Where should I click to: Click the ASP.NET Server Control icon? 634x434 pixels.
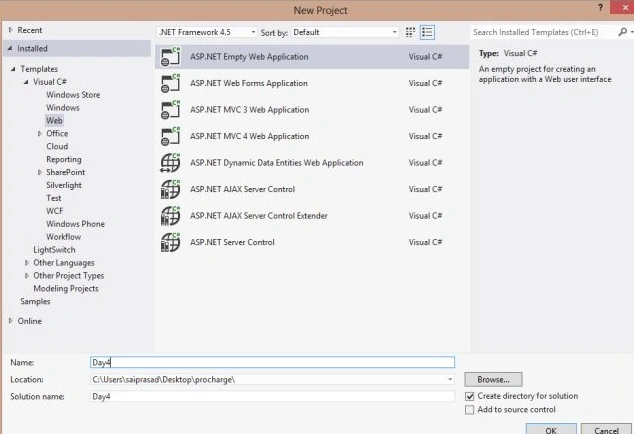(x=170, y=242)
